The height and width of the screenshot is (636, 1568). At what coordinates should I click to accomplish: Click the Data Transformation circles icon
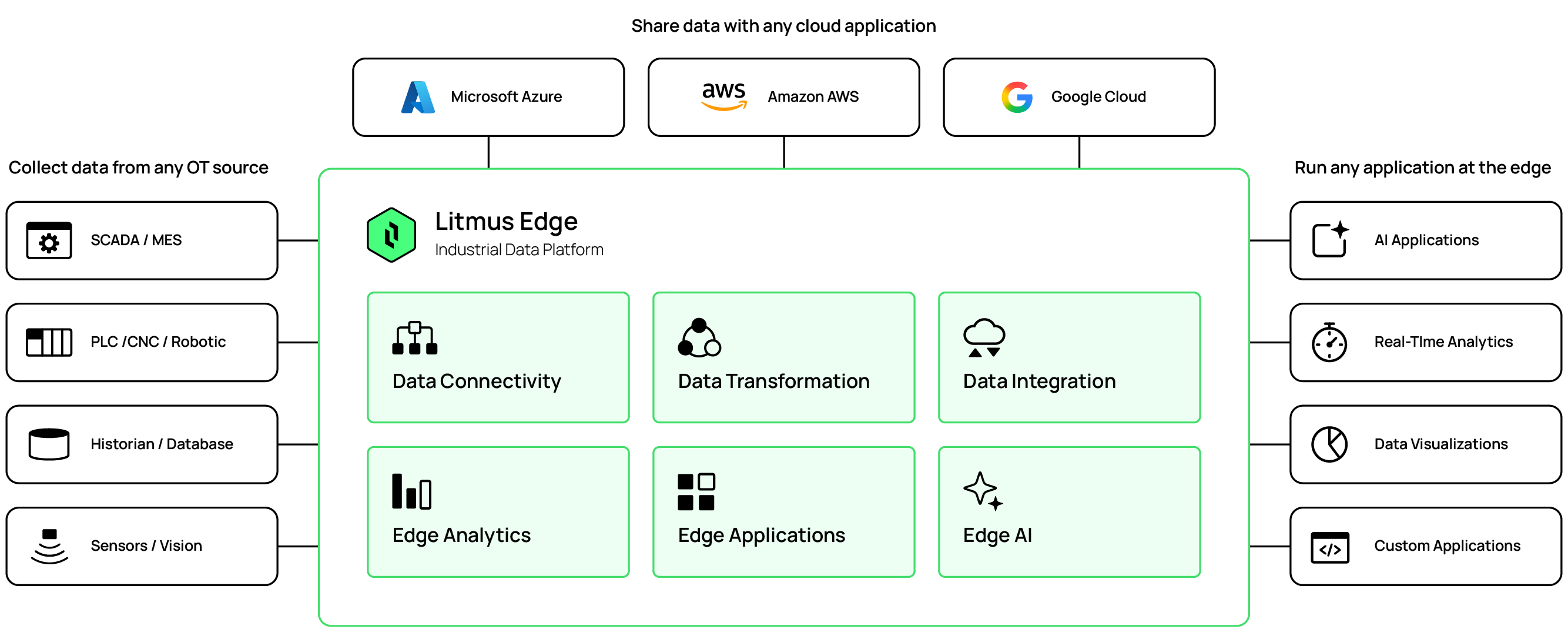(699, 338)
